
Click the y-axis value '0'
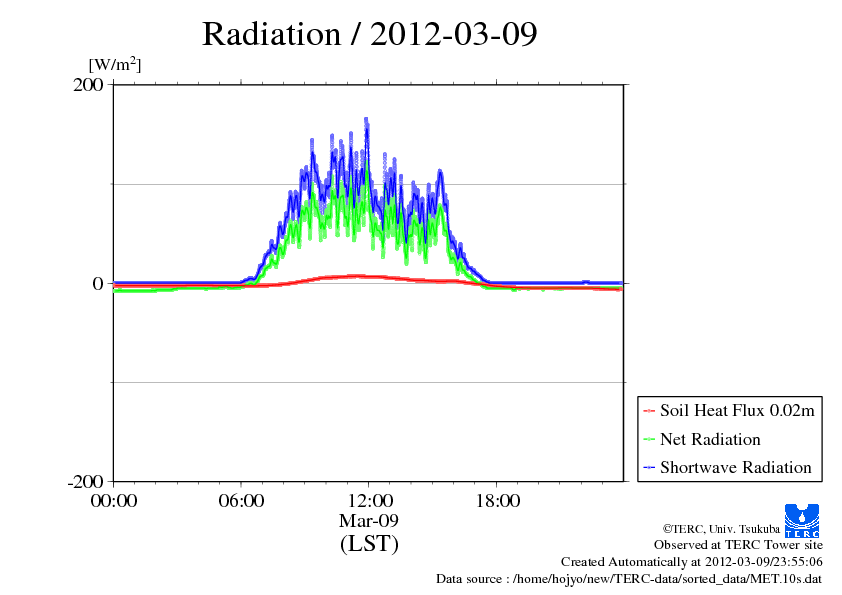tap(98, 284)
